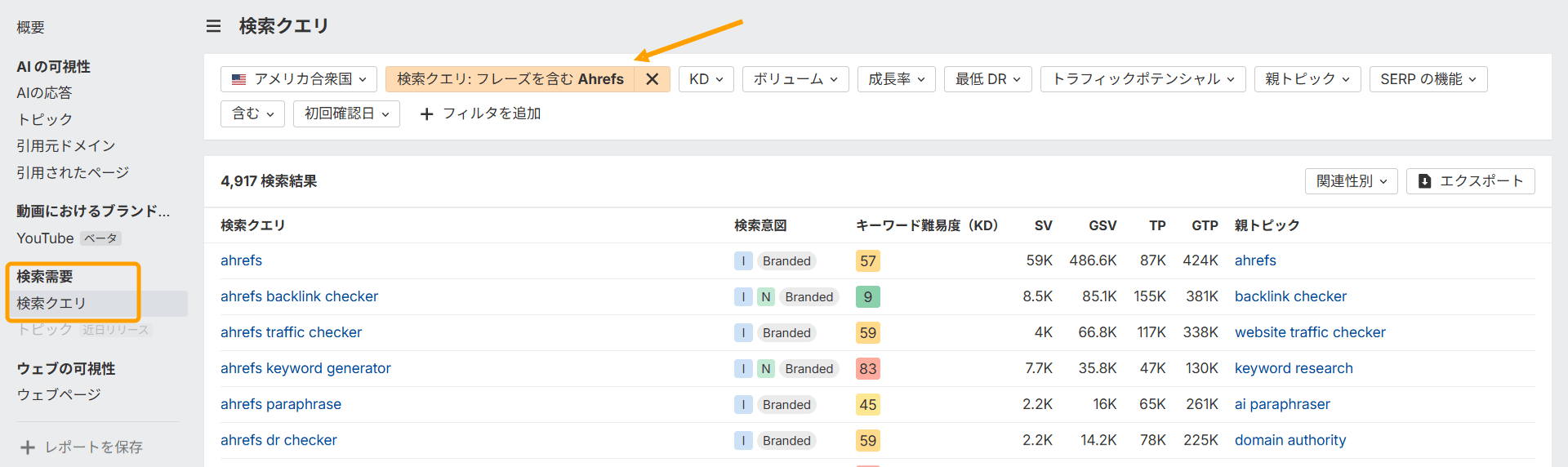Open the 初回確認日 filter dropdown
Image resolution: width=1568 pixels, height=467 pixels.
(x=346, y=113)
